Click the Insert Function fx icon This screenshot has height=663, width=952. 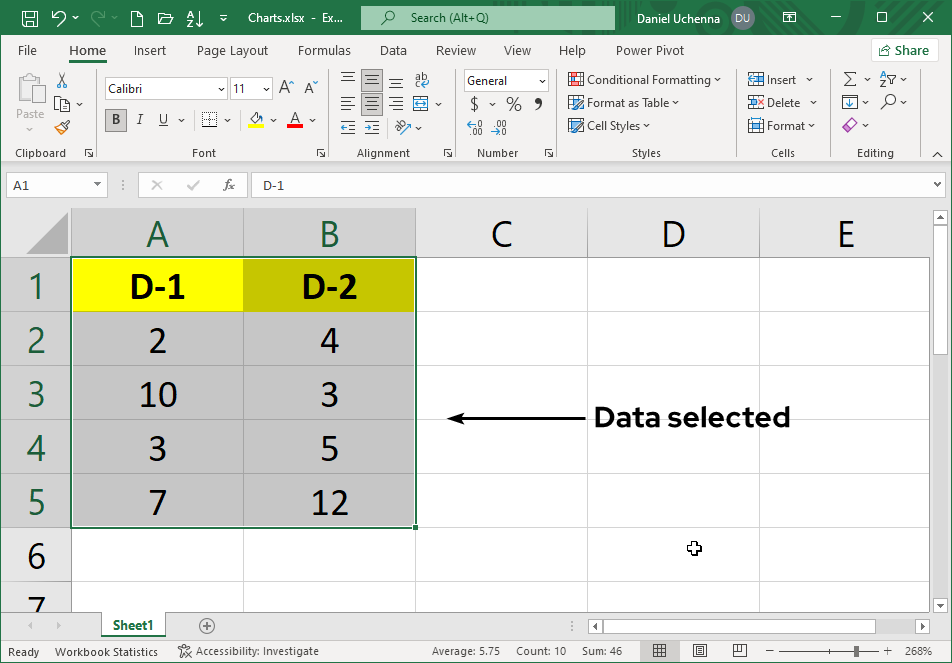click(x=229, y=185)
